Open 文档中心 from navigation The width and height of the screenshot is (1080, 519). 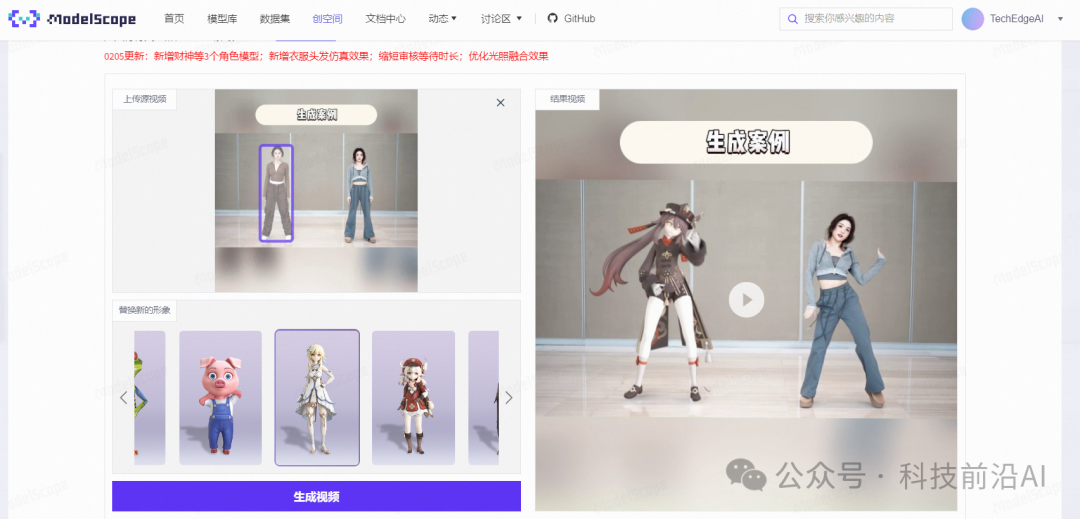[386, 19]
